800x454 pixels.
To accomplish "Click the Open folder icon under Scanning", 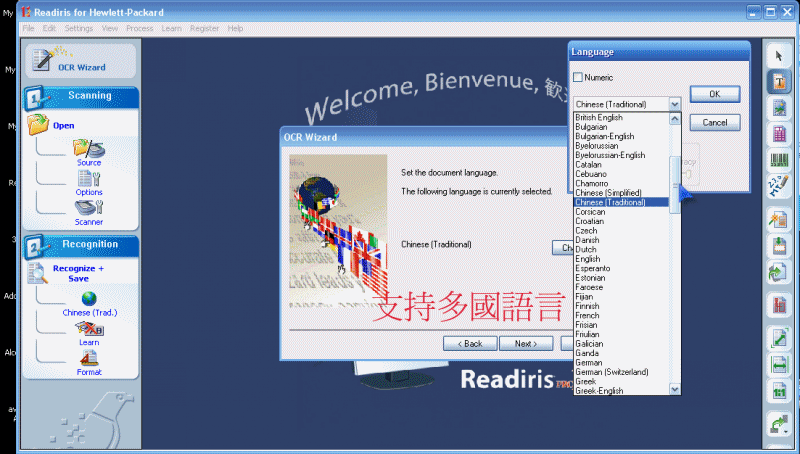I will click(38, 124).
